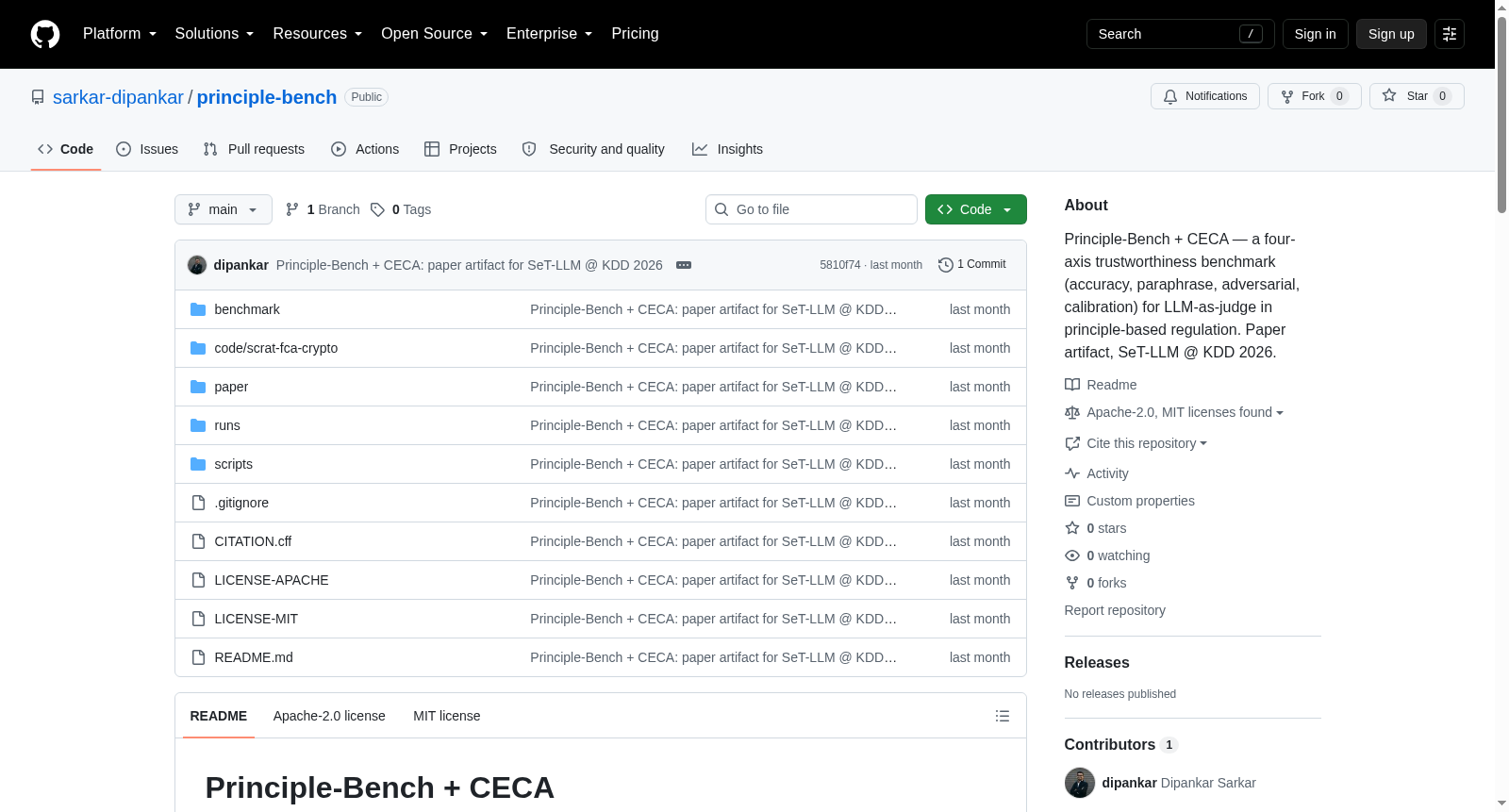Screen dimensions: 1509x812
Task: Star the principle-bench repository
Action: 1417,96
